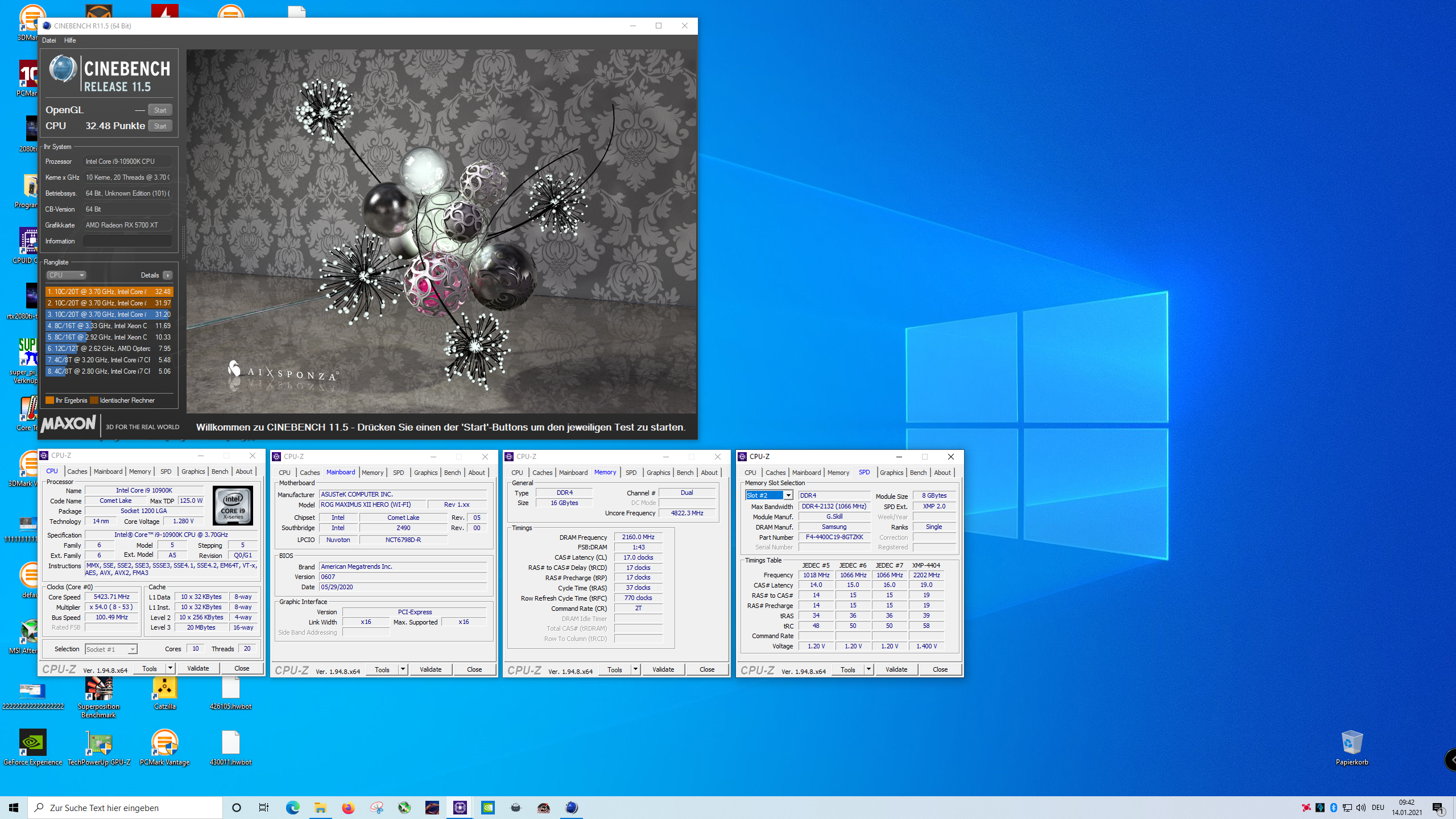Click the red AMD Radeon tray icon
This screenshot has height=819, width=1456.
point(1306,808)
